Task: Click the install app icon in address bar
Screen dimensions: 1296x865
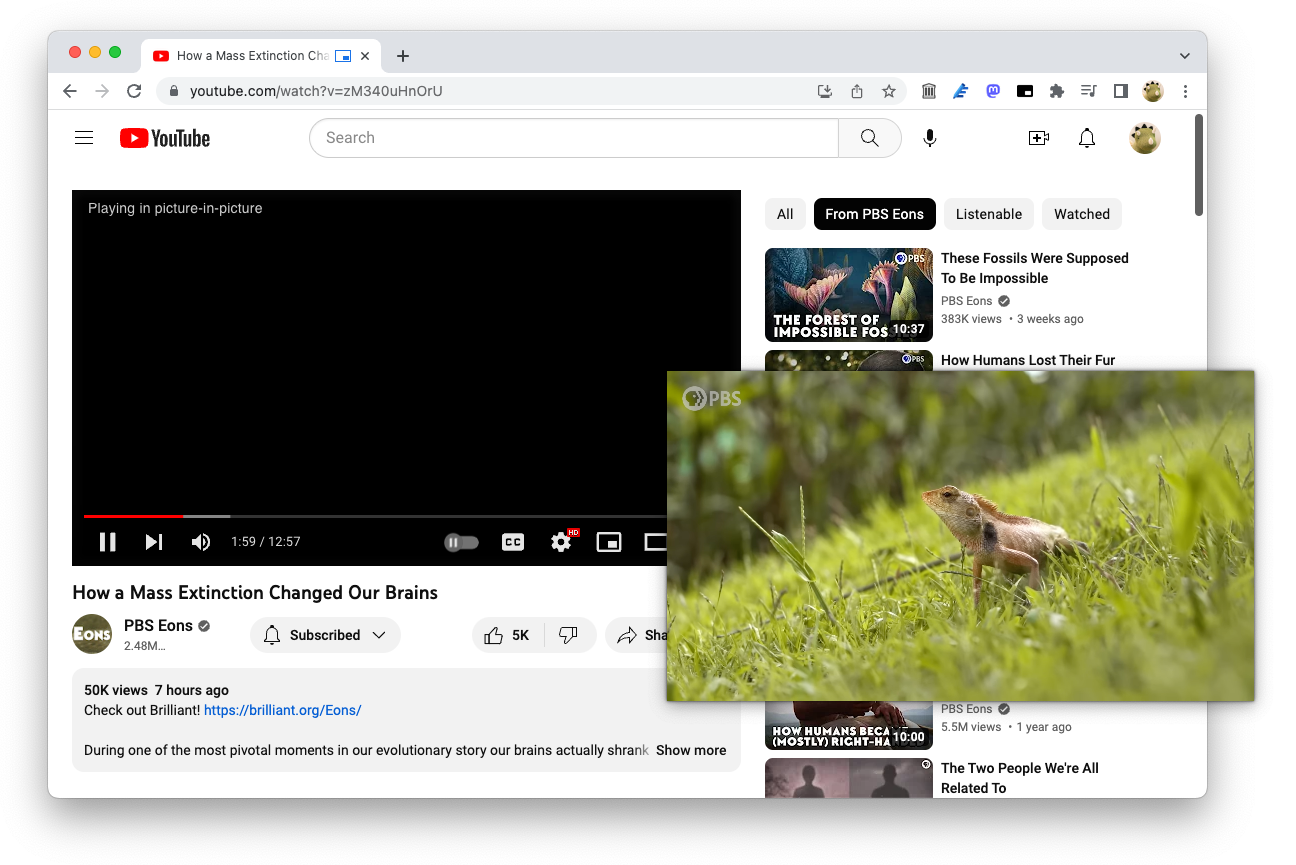Action: [x=825, y=91]
